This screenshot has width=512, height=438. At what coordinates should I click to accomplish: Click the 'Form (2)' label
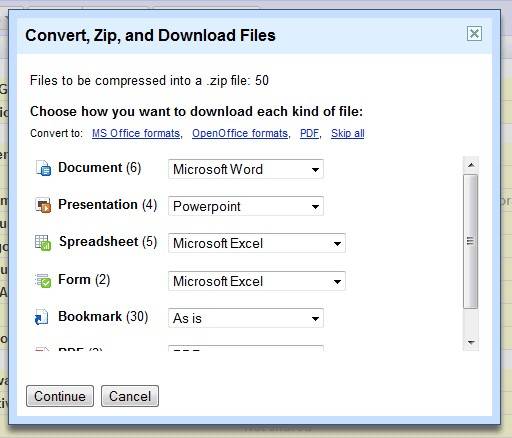pos(84,280)
